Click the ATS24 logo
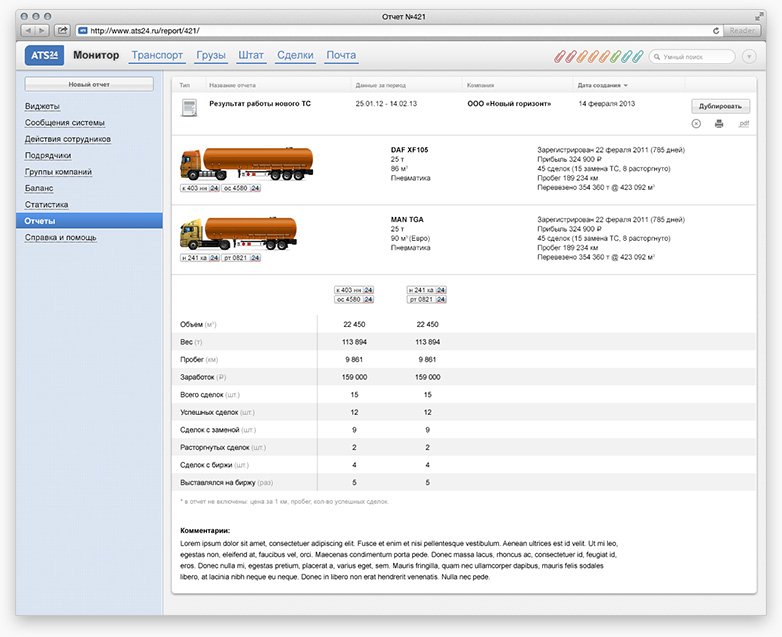The width and height of the screenshot is (782, 637). (44, 55)
